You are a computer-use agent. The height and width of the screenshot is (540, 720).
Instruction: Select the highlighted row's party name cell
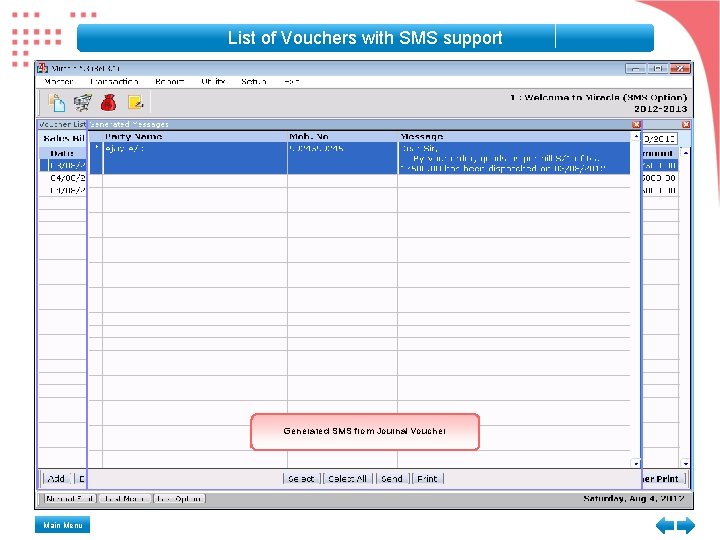[x=195, y=158]
